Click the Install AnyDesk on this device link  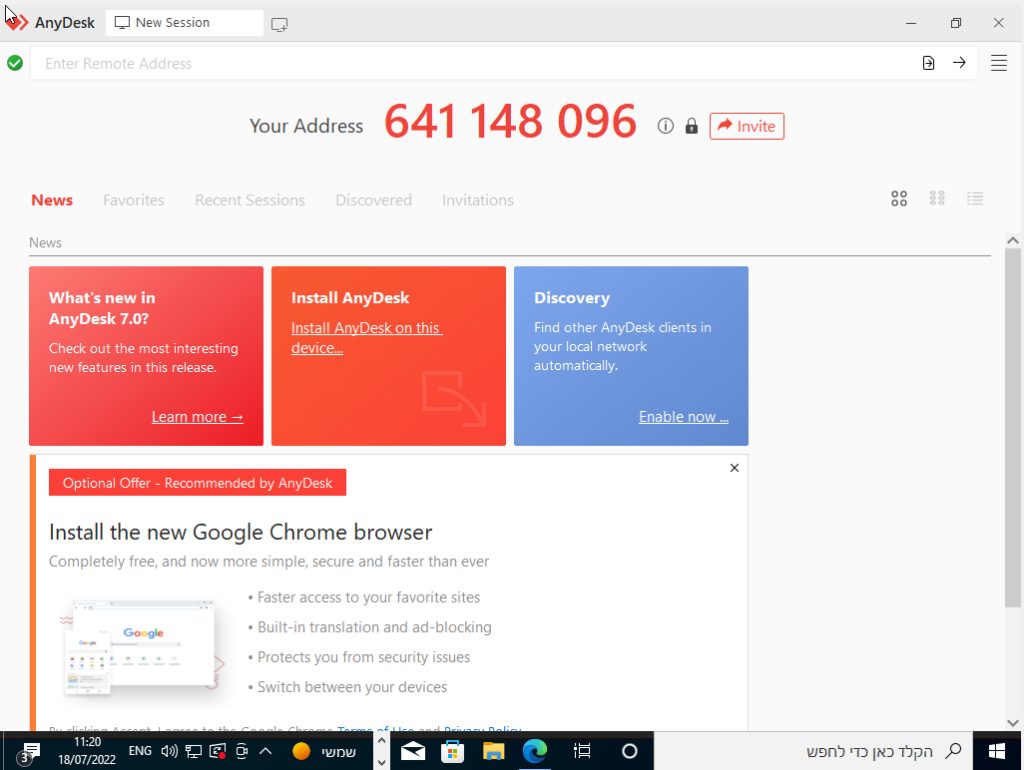366,338
